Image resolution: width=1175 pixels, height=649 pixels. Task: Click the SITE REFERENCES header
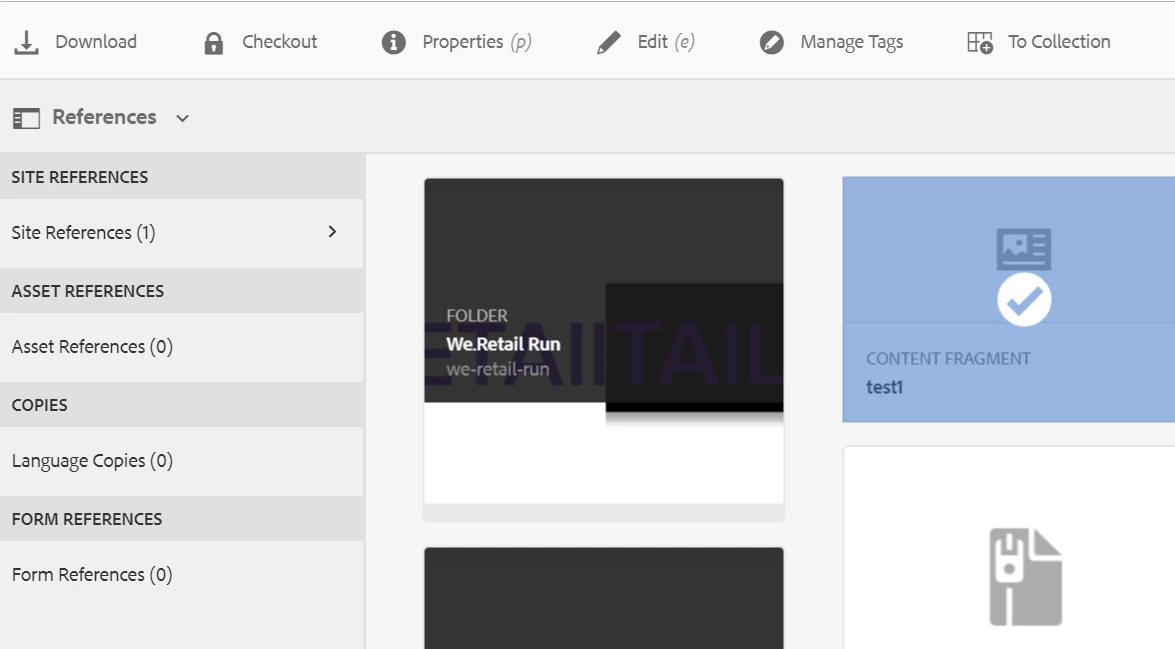79,178
